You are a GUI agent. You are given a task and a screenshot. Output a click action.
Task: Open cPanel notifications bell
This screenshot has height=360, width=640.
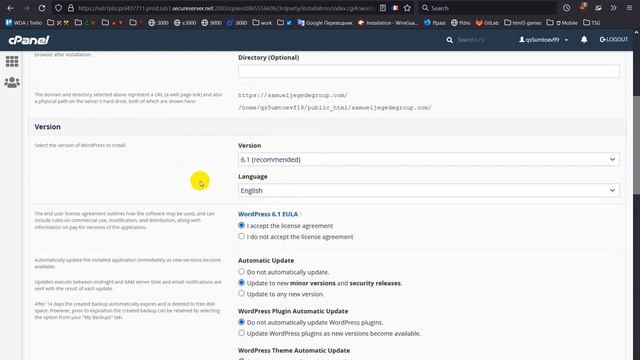tap(584, 40)
